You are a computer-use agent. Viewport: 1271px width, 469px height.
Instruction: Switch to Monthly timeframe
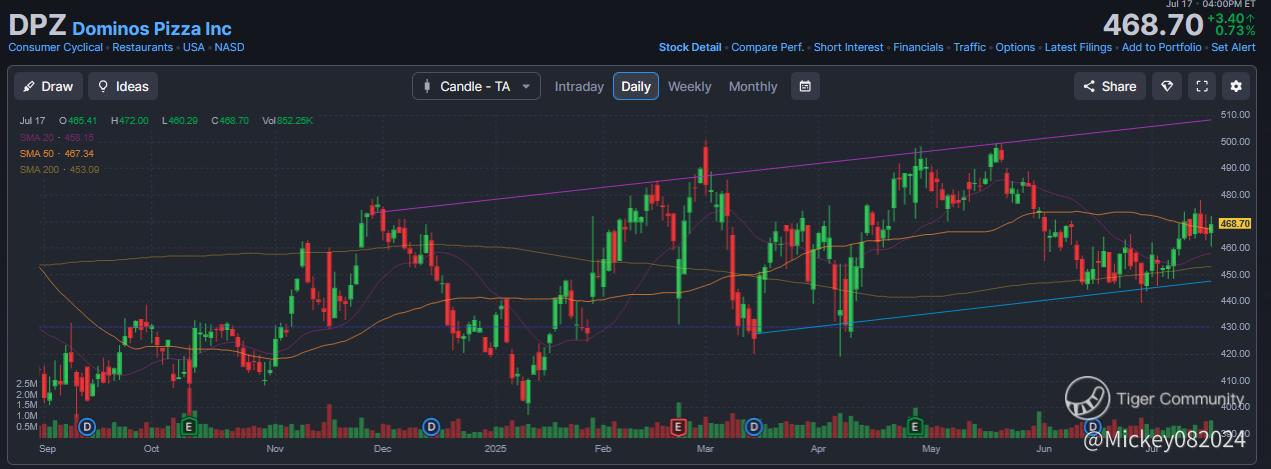[753, 87]
